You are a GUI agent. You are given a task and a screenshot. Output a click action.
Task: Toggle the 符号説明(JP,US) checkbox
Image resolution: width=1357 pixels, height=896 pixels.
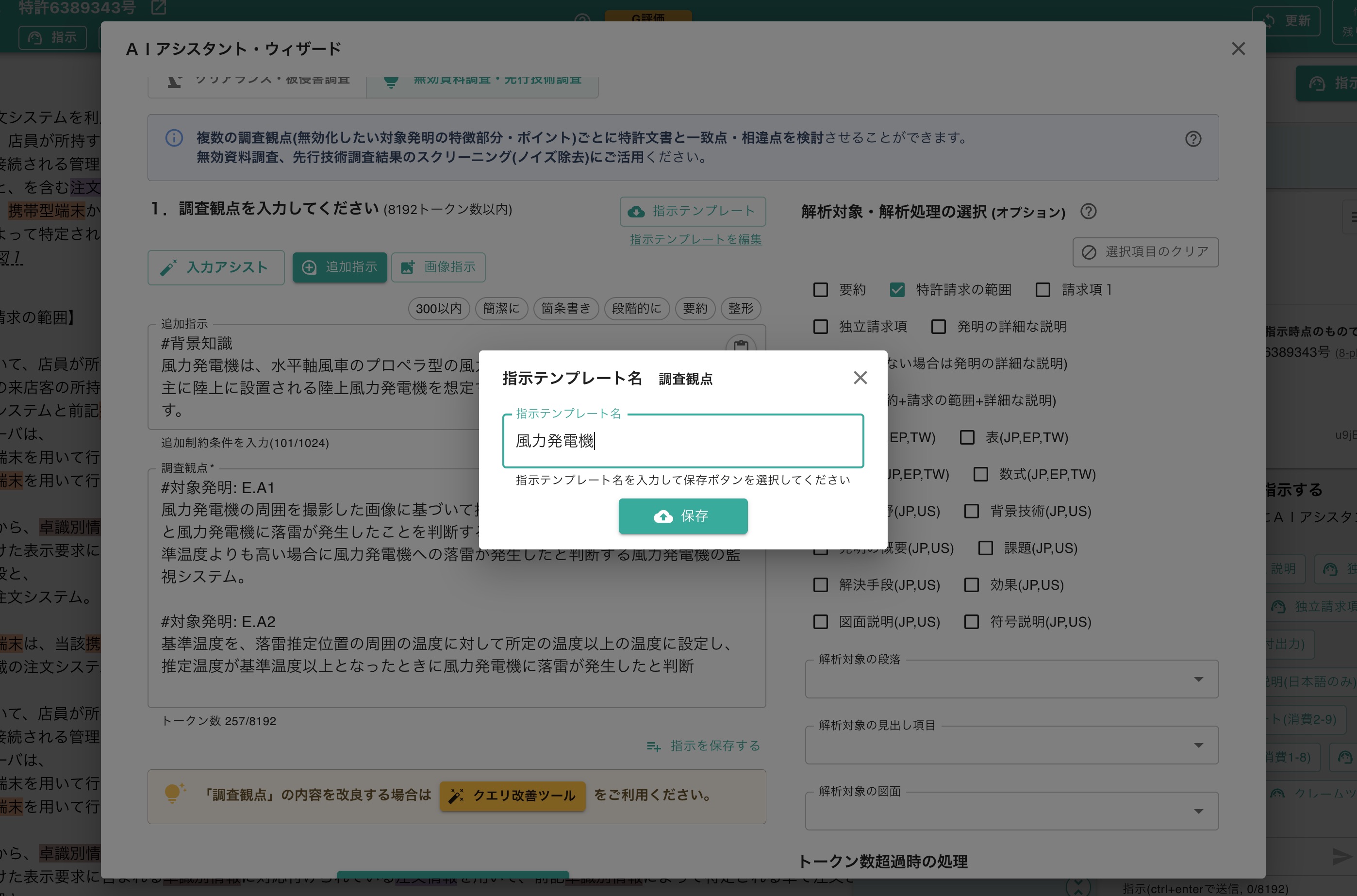coord(971,622)
